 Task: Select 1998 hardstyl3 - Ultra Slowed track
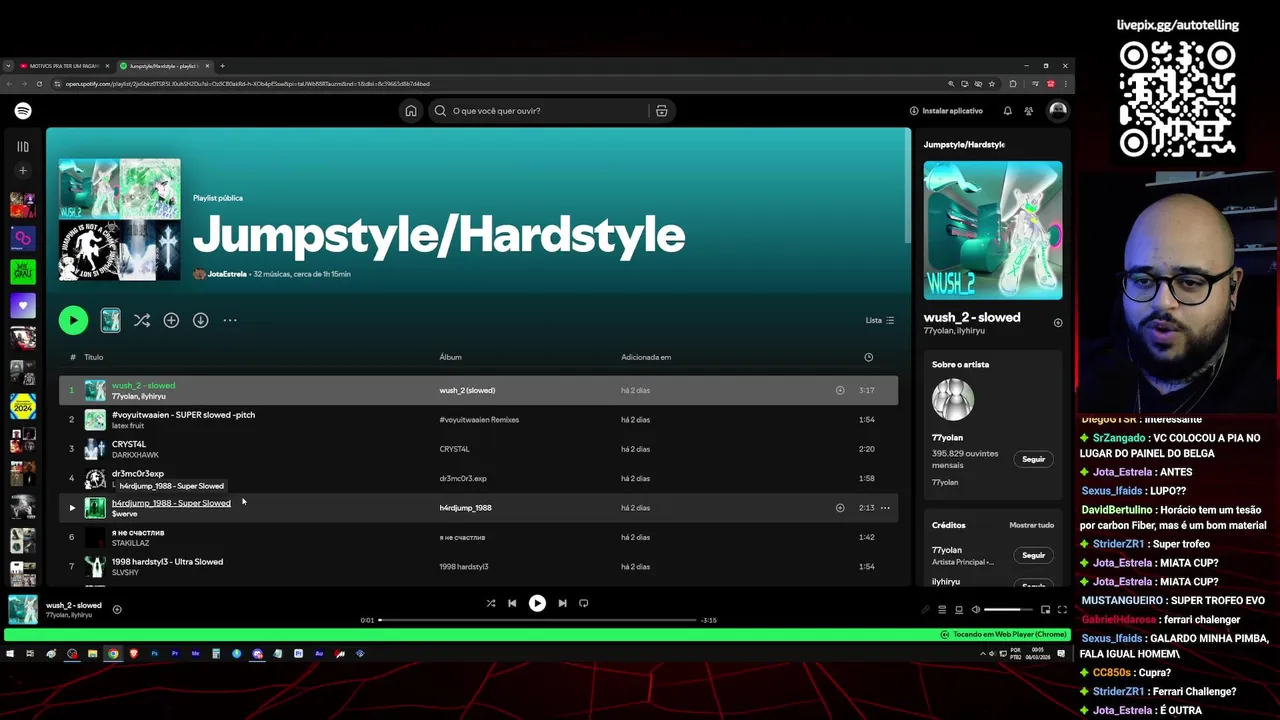coord(167,562)
